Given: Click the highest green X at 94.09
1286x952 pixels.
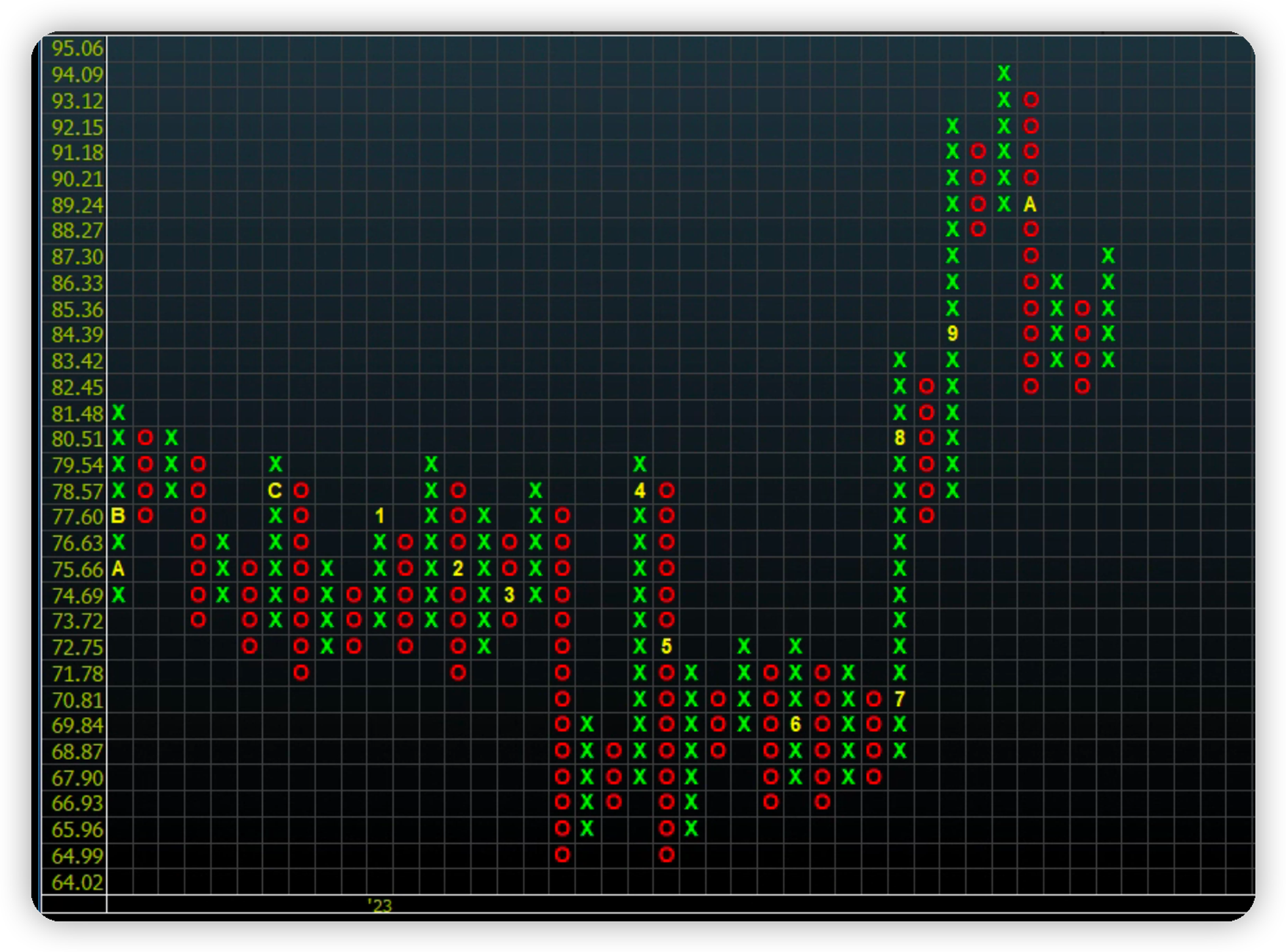Looking at the screenshot, I should pos(1004,73).
